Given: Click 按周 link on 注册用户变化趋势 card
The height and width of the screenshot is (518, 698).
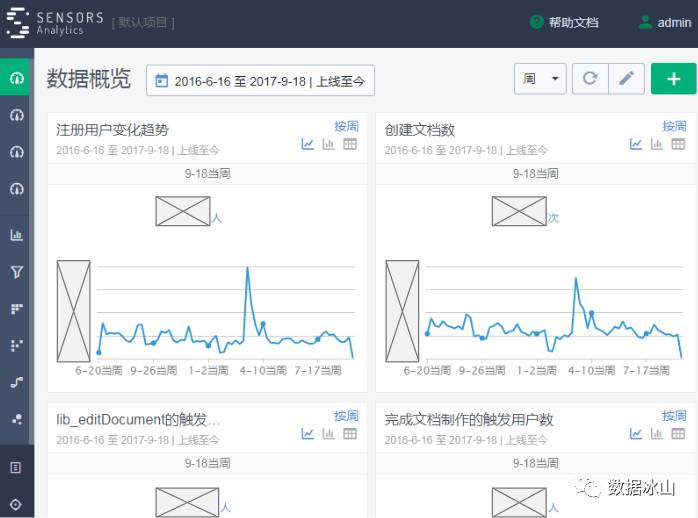Looking at the screenshot, I should tap(346, 126).
